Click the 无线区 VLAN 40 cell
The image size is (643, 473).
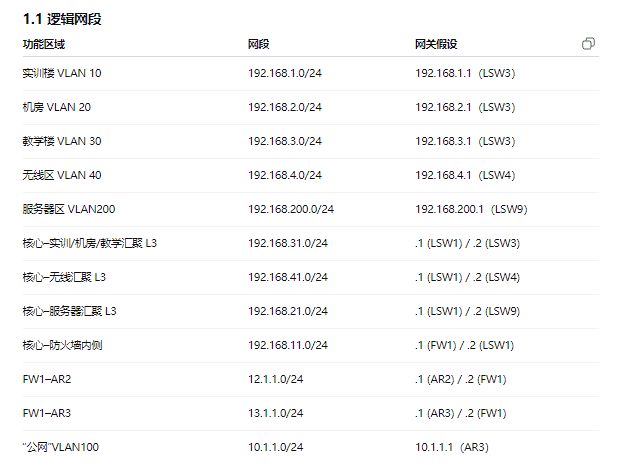61,175
